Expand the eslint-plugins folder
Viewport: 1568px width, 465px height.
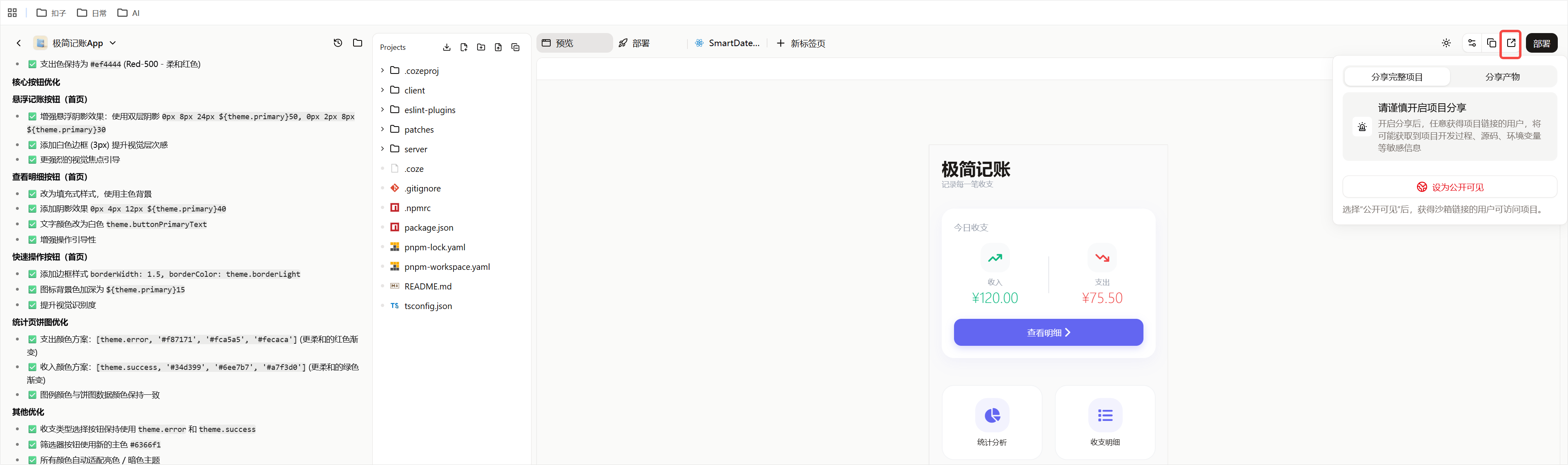382,109
